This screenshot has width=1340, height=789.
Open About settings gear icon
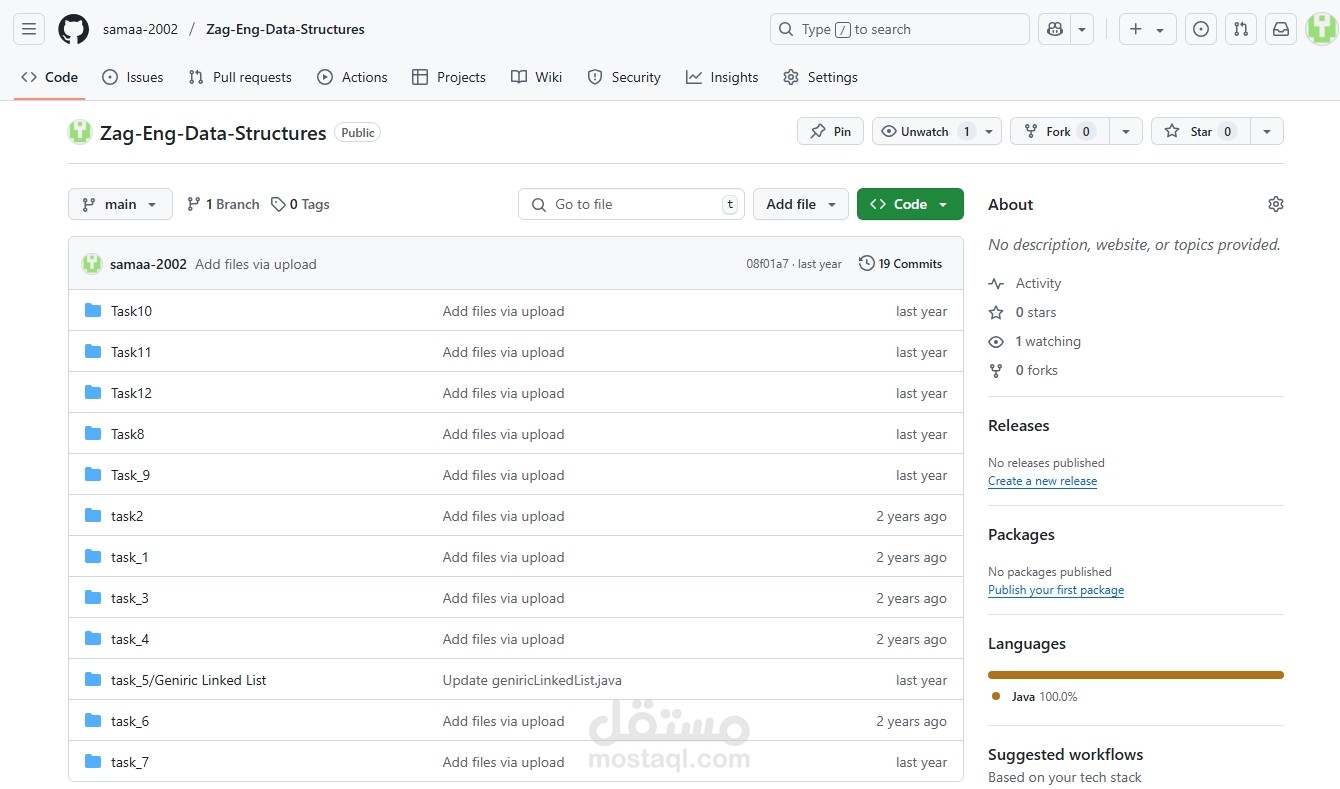1275,204
